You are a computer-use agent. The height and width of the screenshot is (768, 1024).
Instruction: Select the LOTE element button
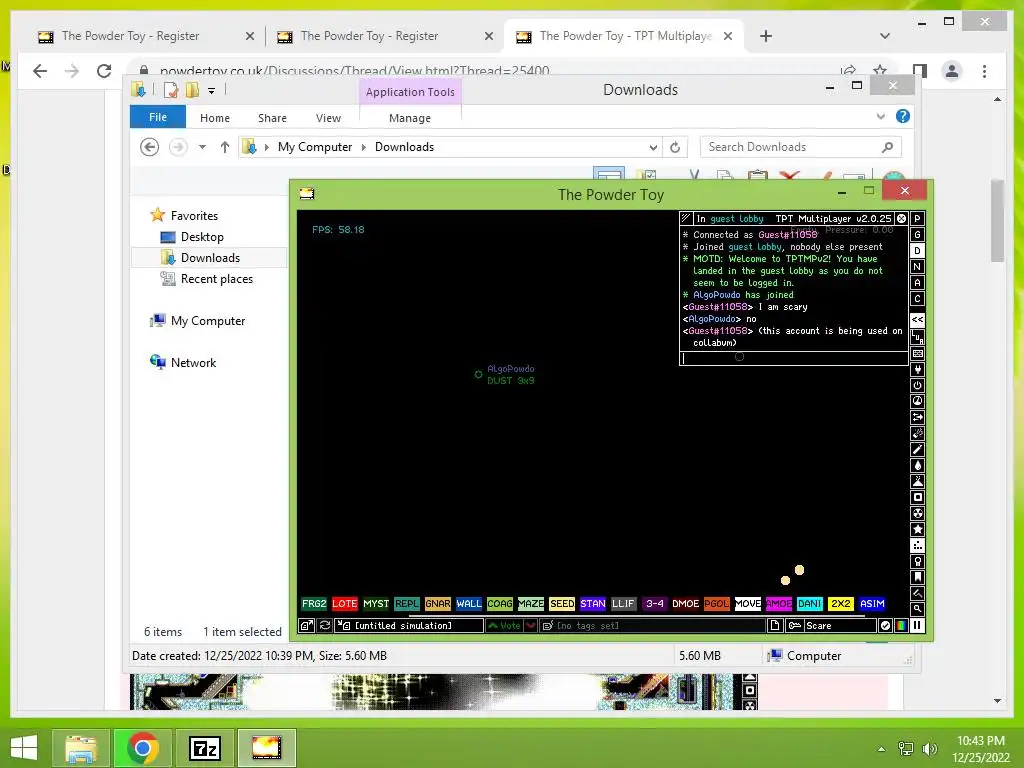[x=345, y=603]
